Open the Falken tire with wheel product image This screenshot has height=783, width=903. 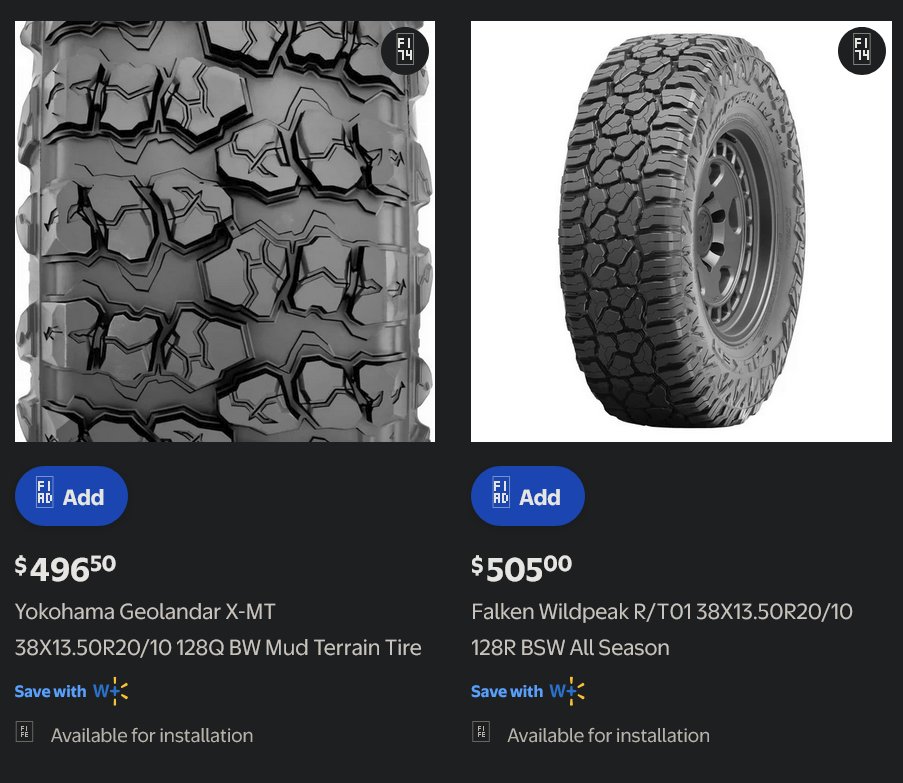[681, 231]
